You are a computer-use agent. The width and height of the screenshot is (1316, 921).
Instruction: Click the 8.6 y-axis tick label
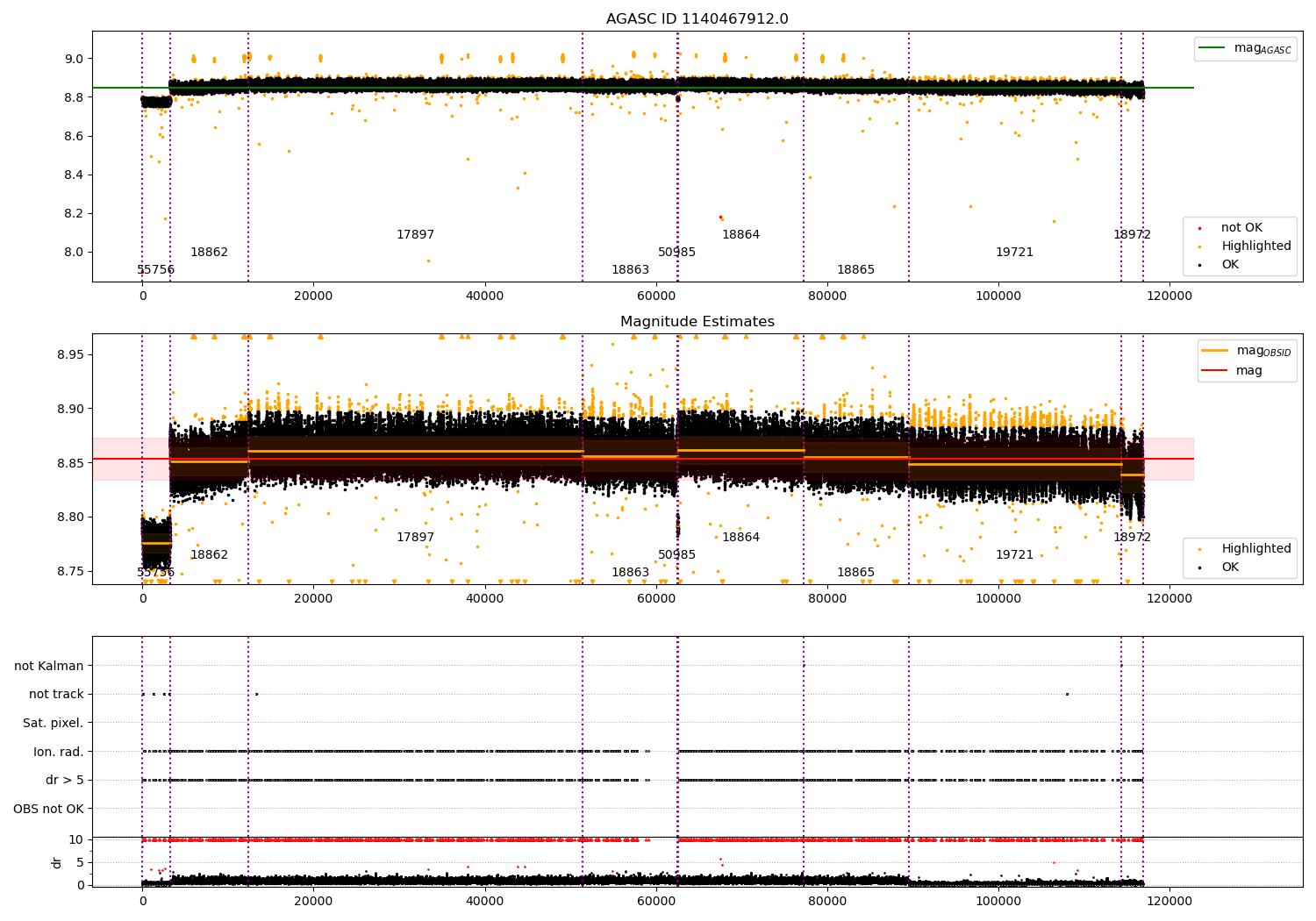click(74, 136)
